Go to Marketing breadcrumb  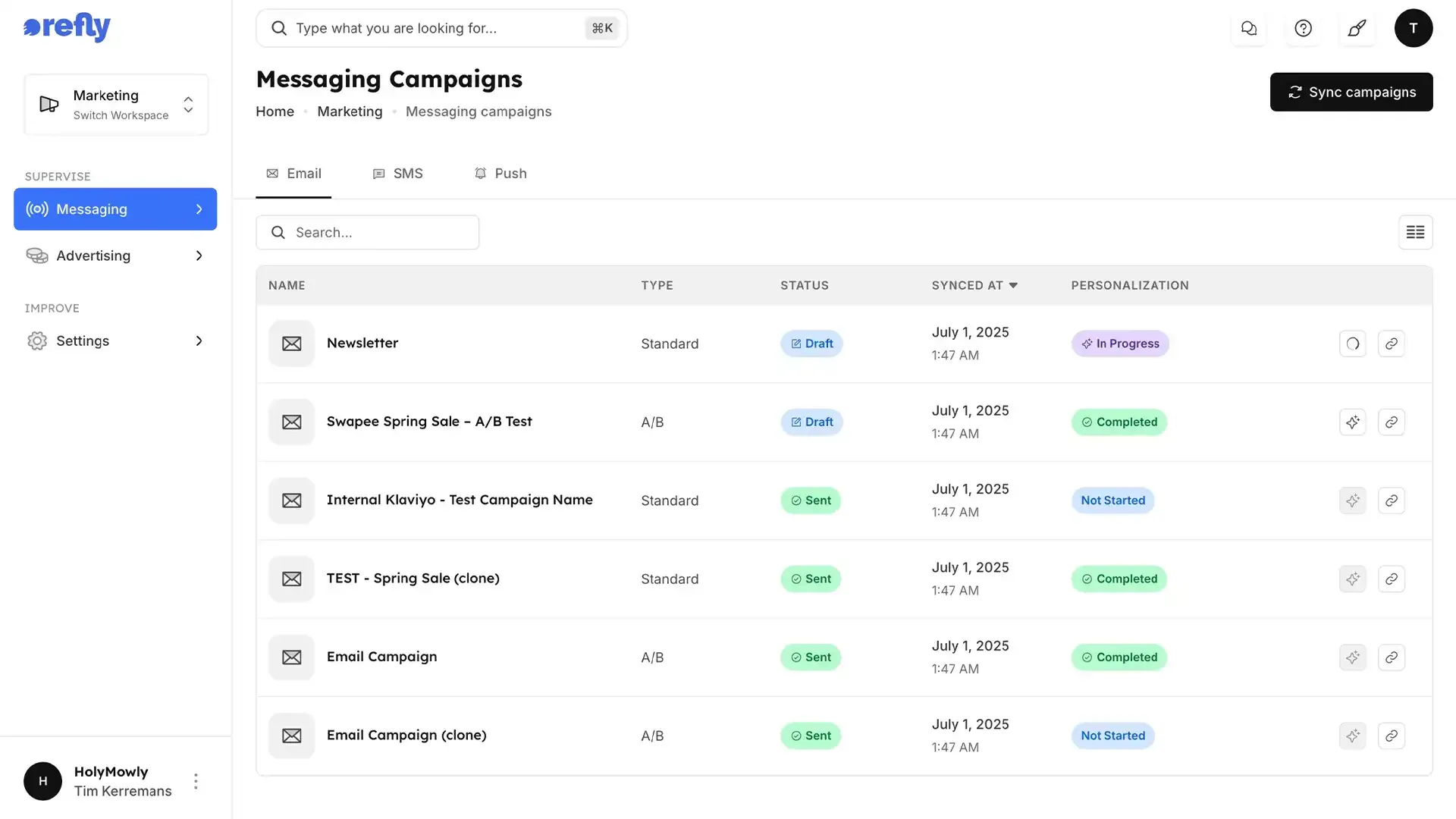[x=350, y=111]
